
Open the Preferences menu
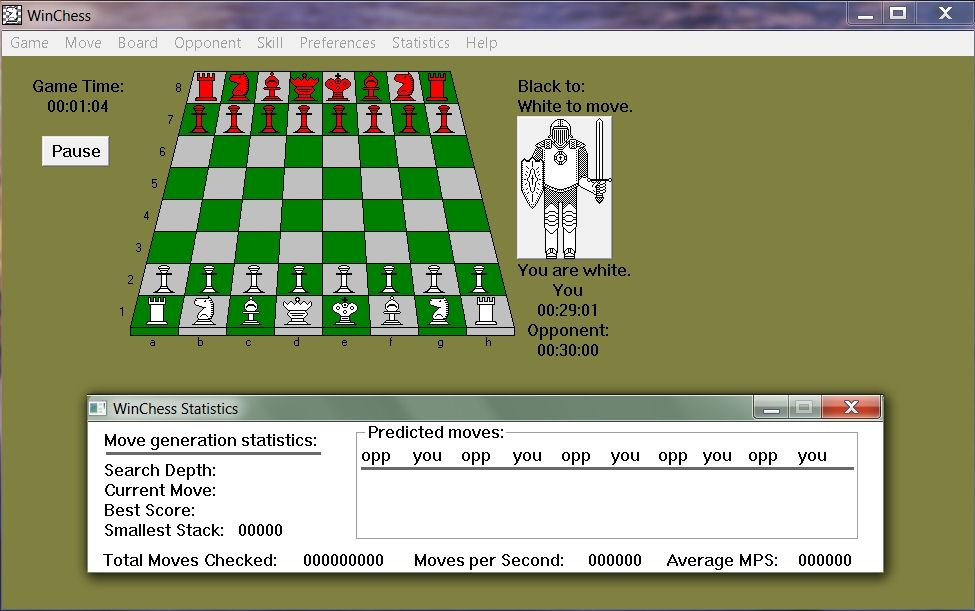(x=338, y=43)
